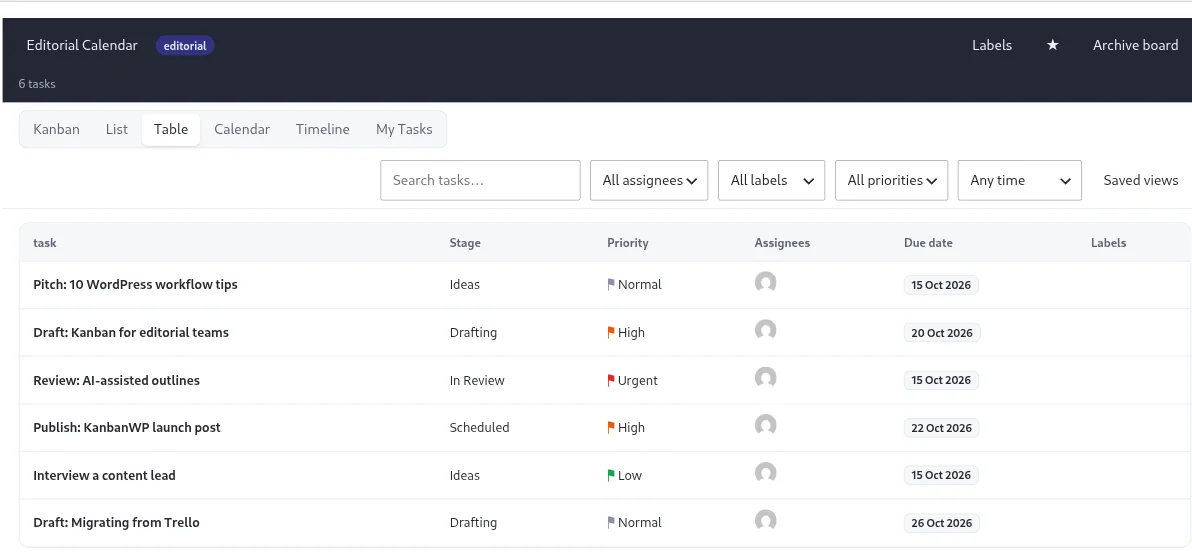
Task: Click the gray Normal flag for Migrating from Trello
Action: click(610, 523)
